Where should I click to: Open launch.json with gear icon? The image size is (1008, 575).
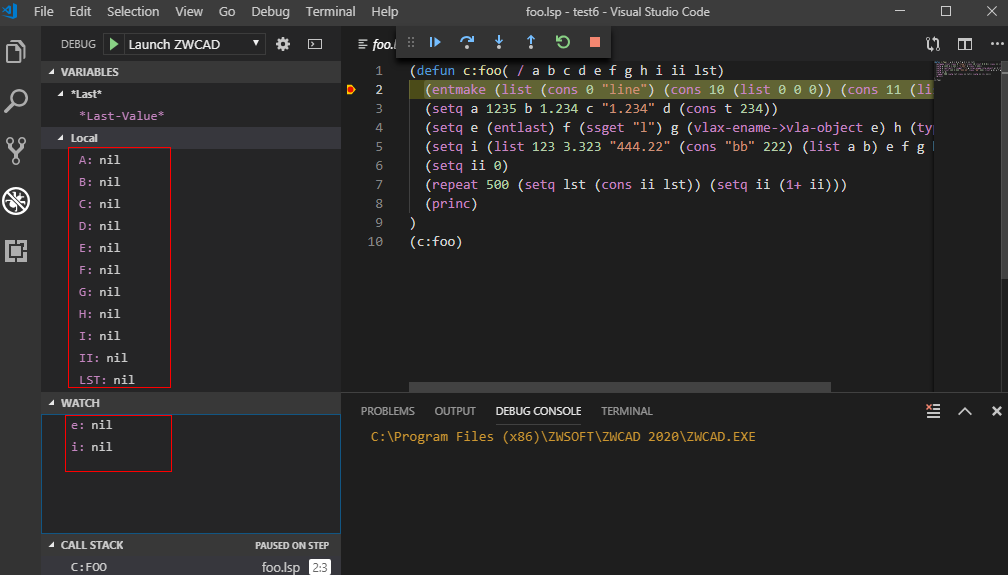pyautogui.click(x=283, y=44)
